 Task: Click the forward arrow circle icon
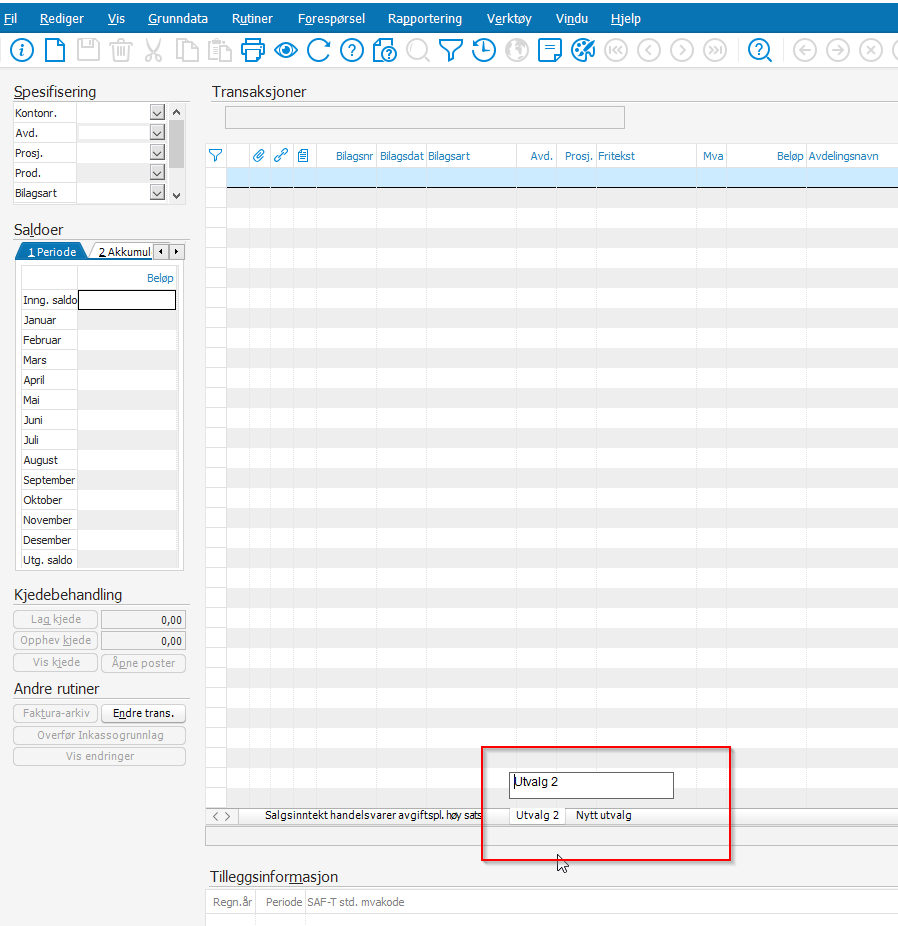[x=838, y=50]
